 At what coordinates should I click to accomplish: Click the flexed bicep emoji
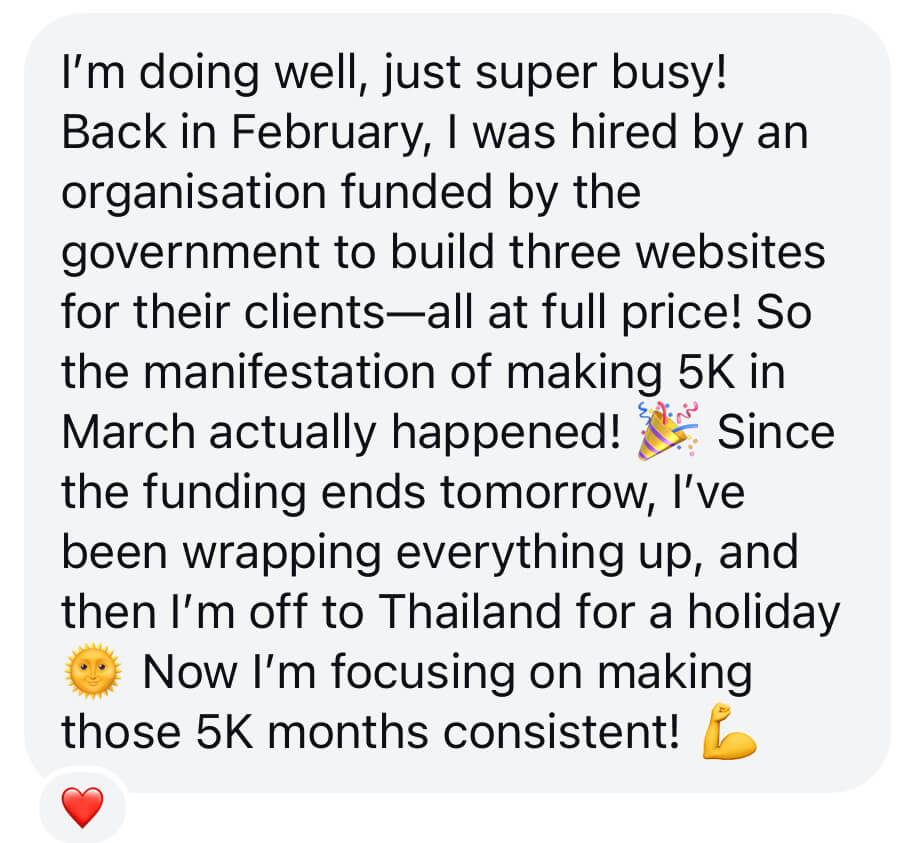[728, 731]
